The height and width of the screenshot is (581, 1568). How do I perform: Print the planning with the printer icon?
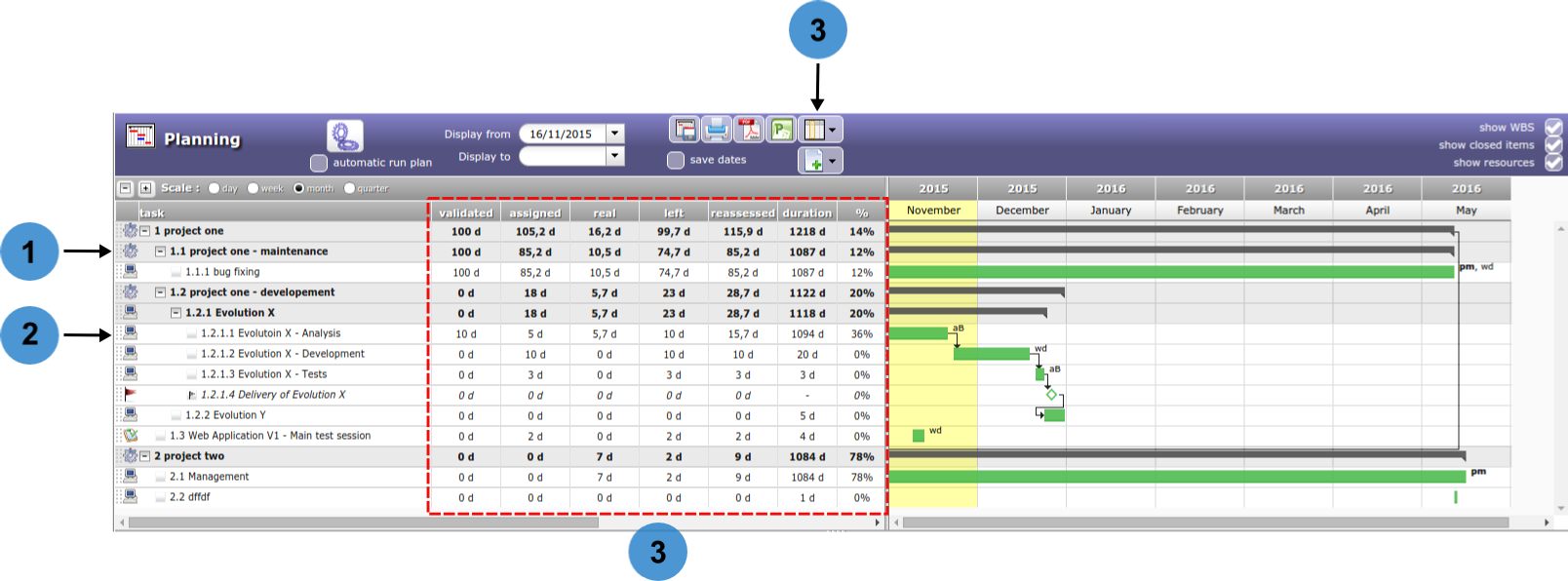point(717,129)
